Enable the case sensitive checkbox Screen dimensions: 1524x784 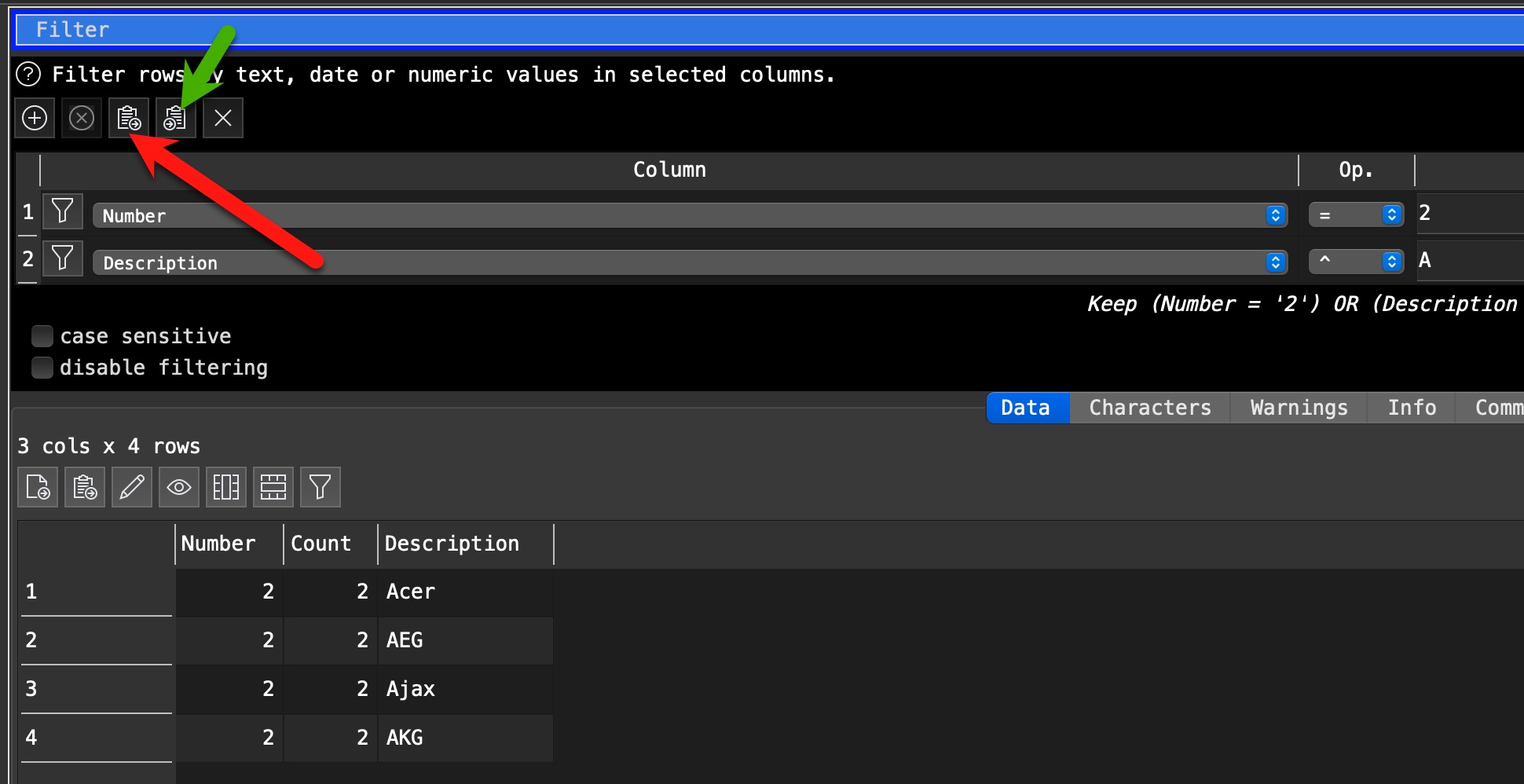tap(42, 336)
